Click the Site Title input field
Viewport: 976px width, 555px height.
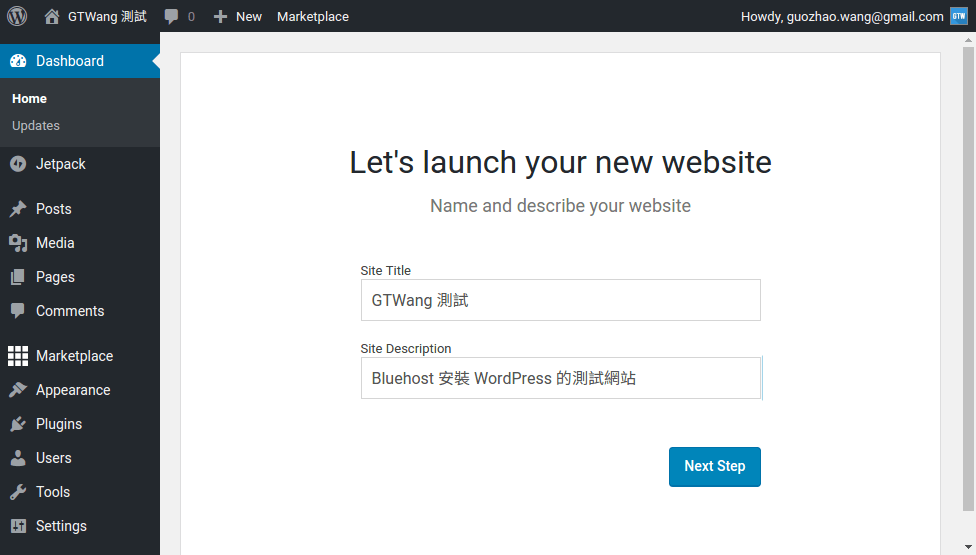tap(560, 300)
